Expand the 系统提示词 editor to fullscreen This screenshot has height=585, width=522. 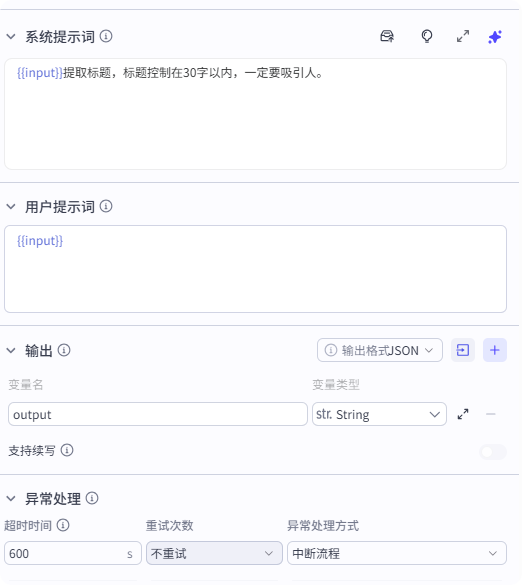463,36
